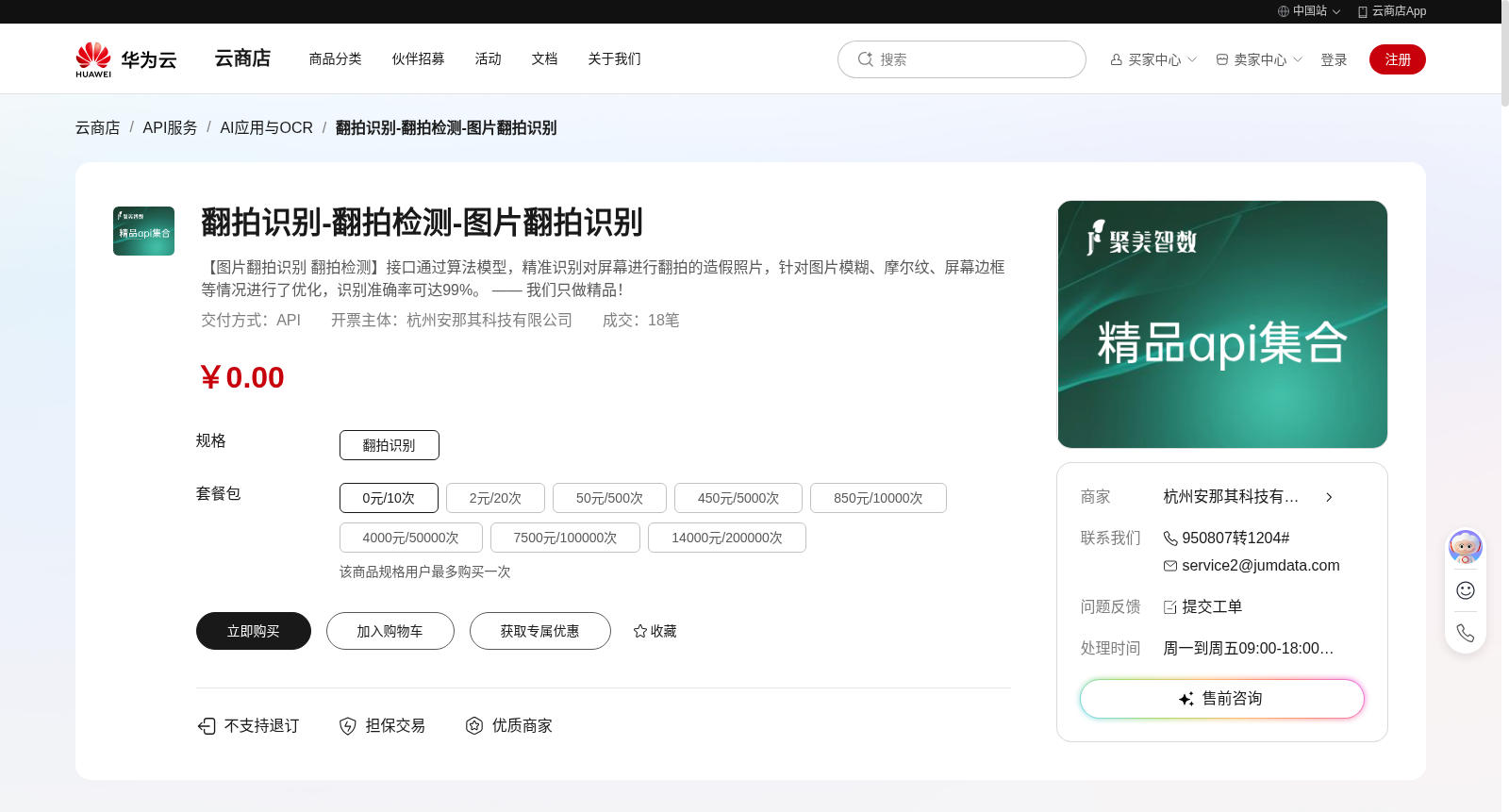Click the phone icon for 云商店App
Image resolution: width=1509 pixels, height=812 pixels.
1363,11
